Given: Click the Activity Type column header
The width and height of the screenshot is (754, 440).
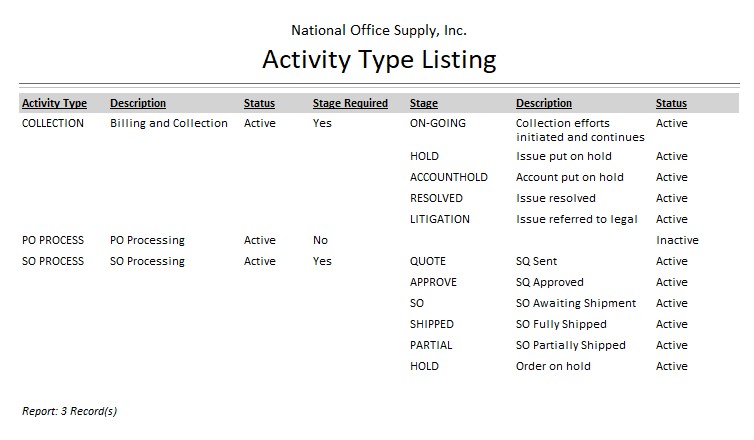Looking at the screenshot, I should pyautogui.click(x=54, y=103).
